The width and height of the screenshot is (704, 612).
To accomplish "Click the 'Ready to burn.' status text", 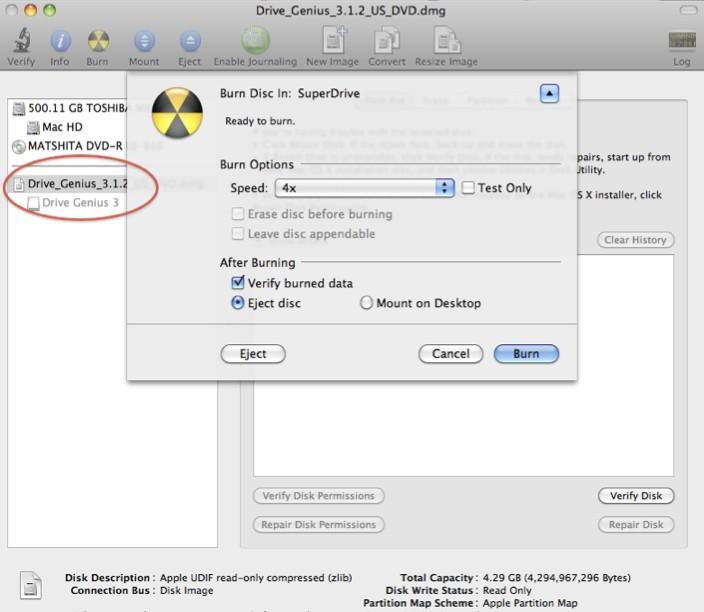I will [260, 121].
